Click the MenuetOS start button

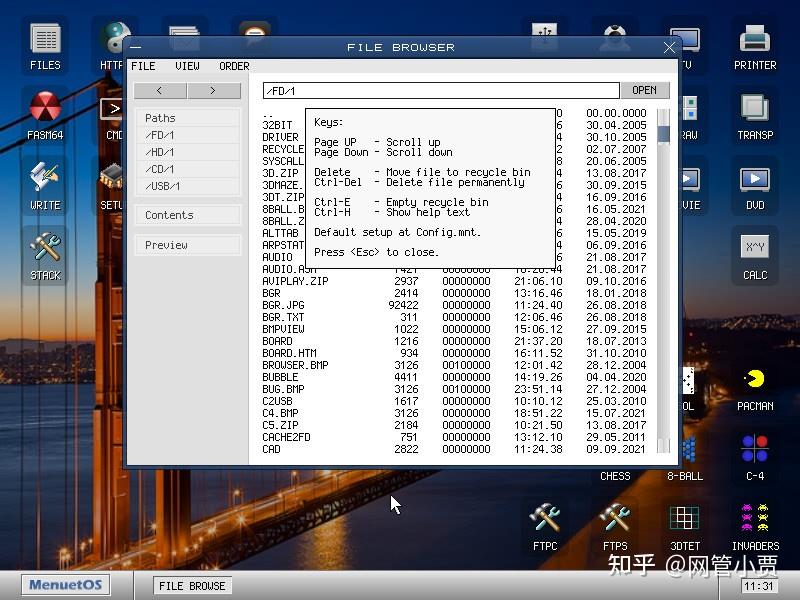click(64, 585)
